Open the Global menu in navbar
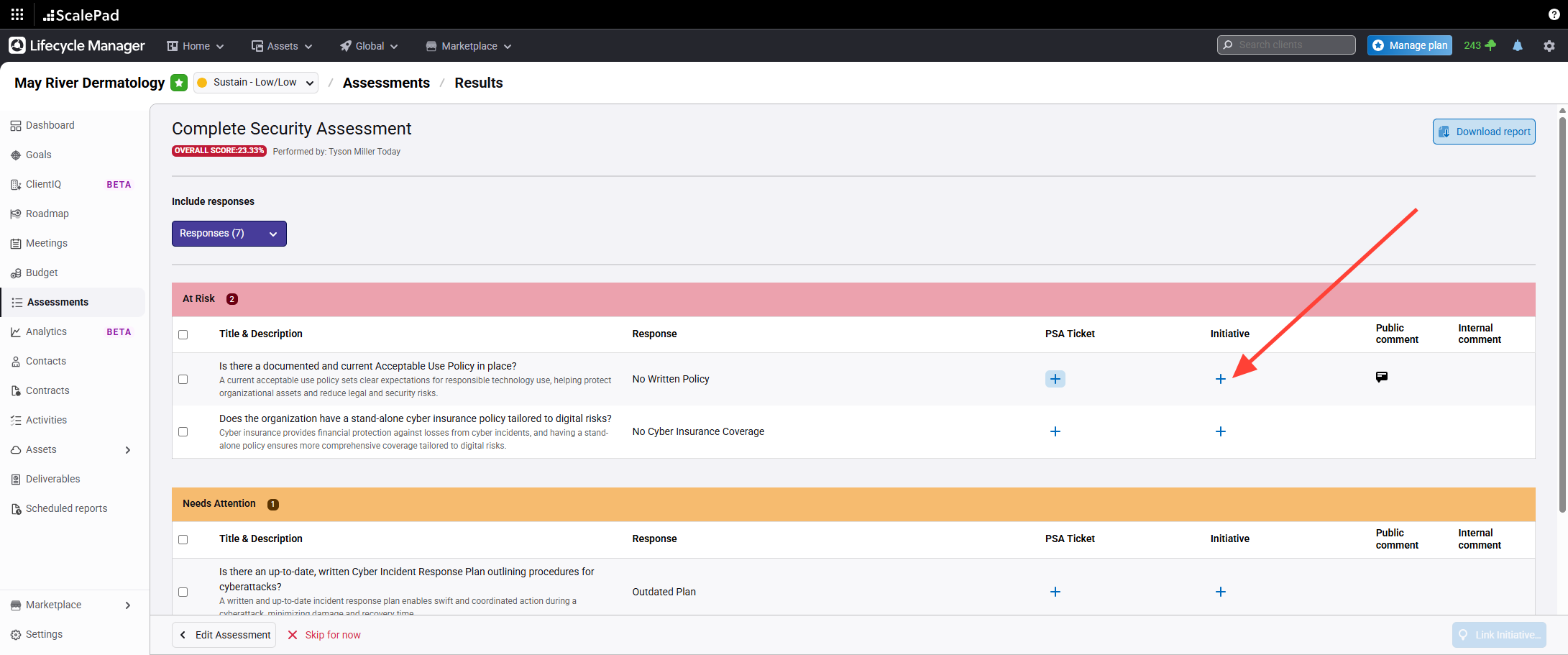 369,46
